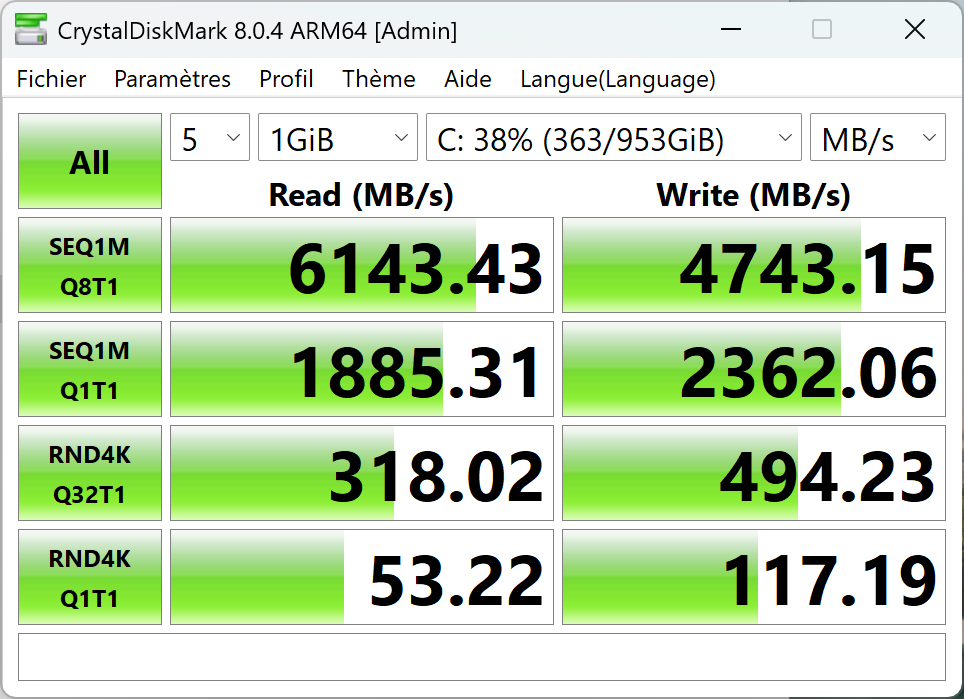Open the Fichier menu
Image resolution: width=964 pixels, height=699 pixels.
click(52, 79)
